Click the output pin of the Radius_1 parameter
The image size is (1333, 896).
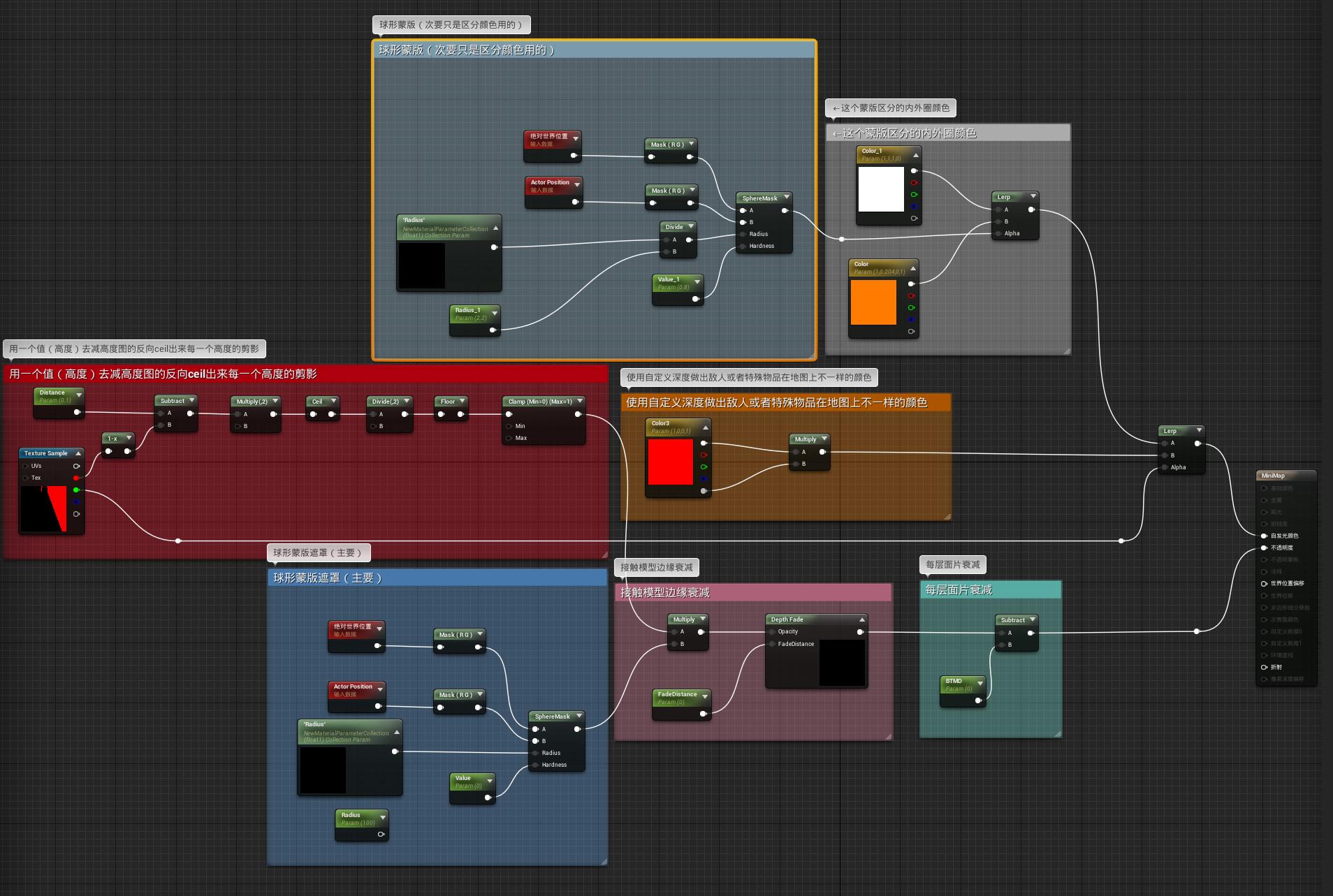coord(493,330)
